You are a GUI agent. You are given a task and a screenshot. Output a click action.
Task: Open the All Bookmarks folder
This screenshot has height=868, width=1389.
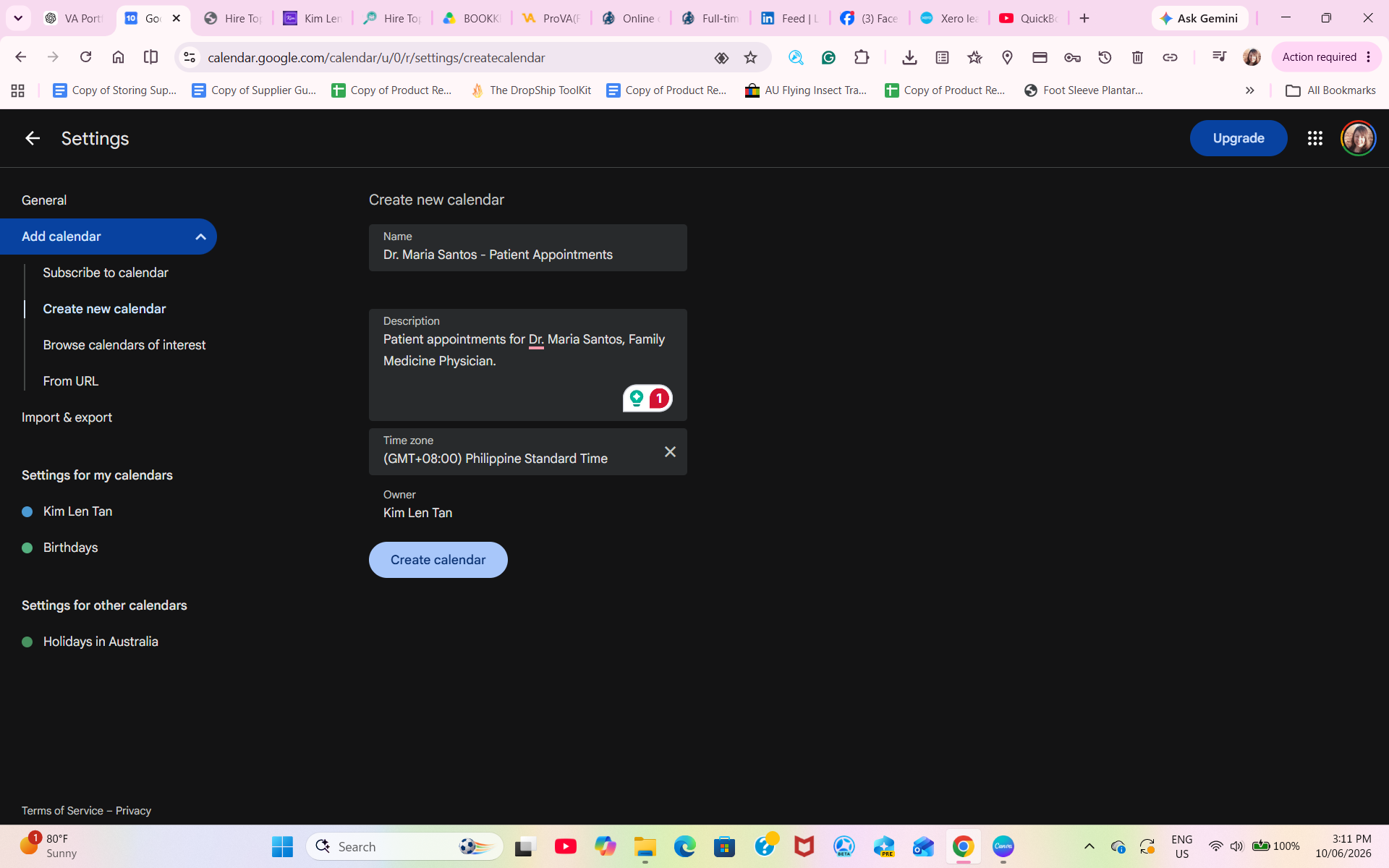click(1330, 90)
